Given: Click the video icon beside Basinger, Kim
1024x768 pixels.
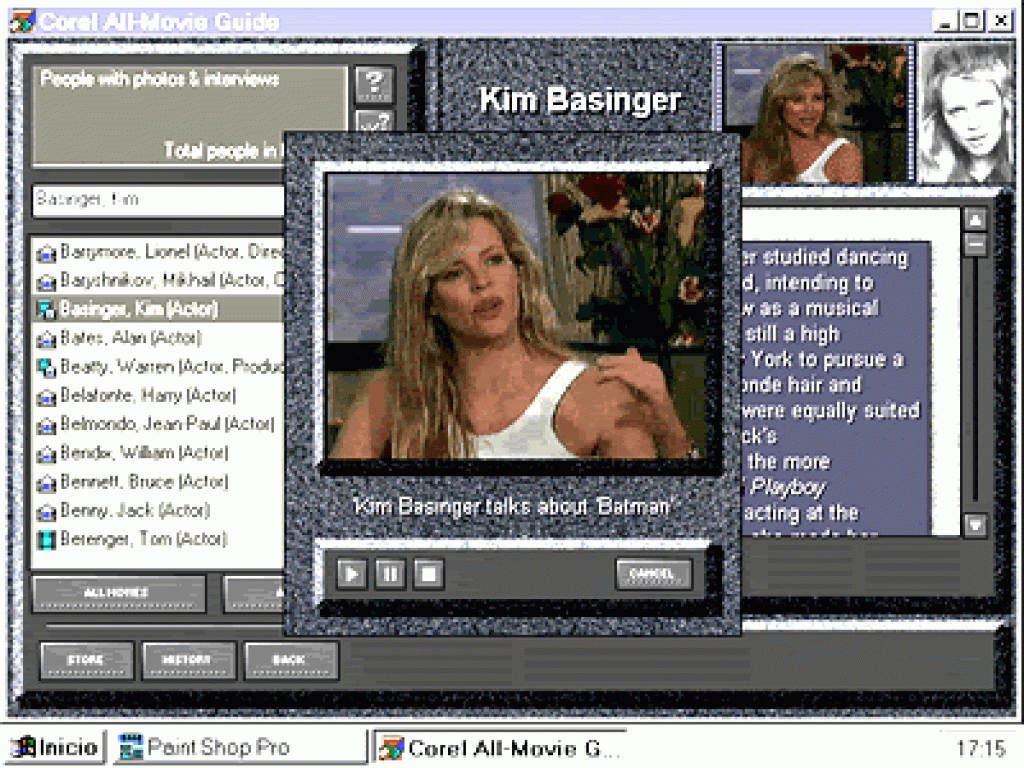Looking at the screenshot, I should pos(45,309).
